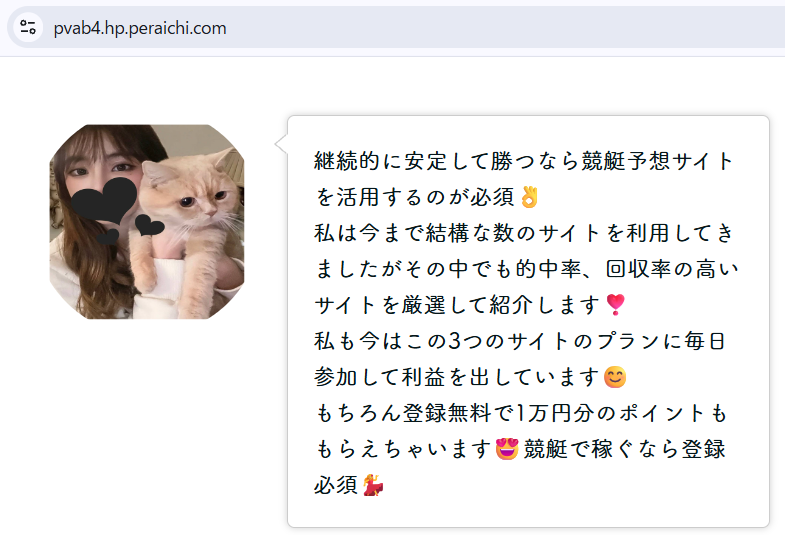
Task: Click the dancer emoji after 必須
Action: click(x=375, y=485)
